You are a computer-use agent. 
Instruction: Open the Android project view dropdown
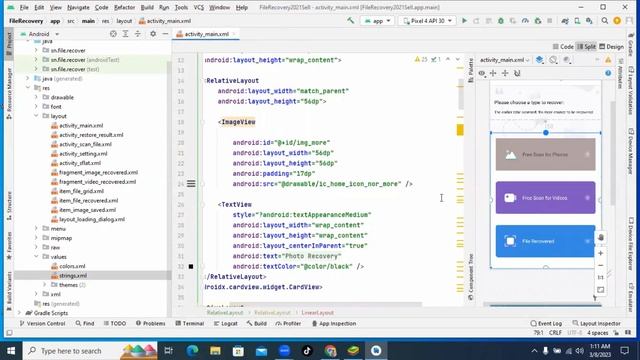pyautogui.click(x=40, y=34)
